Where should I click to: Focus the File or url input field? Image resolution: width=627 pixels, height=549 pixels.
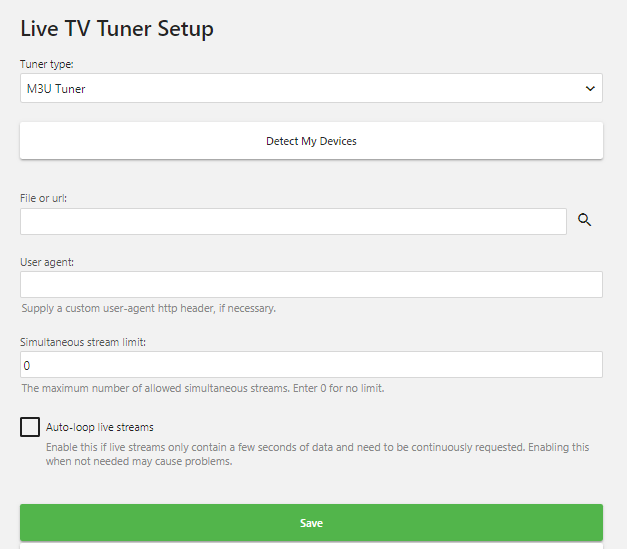point(293,221)
